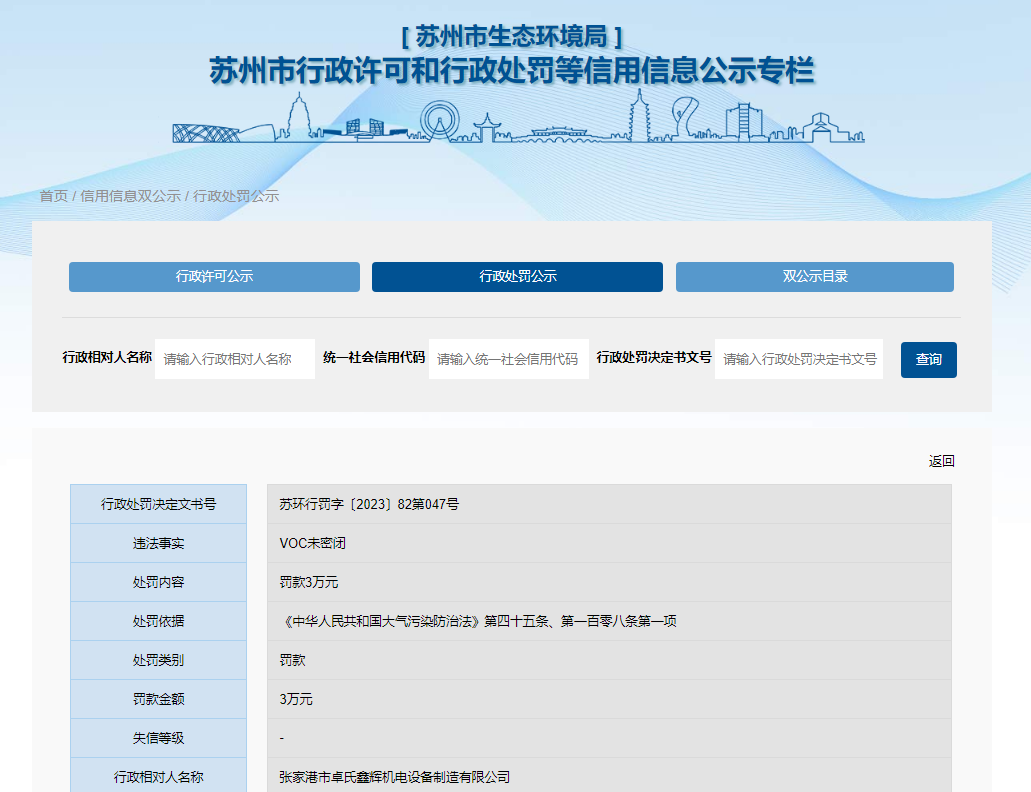Focus the 行政相对人名称 input field

[235, 359]
